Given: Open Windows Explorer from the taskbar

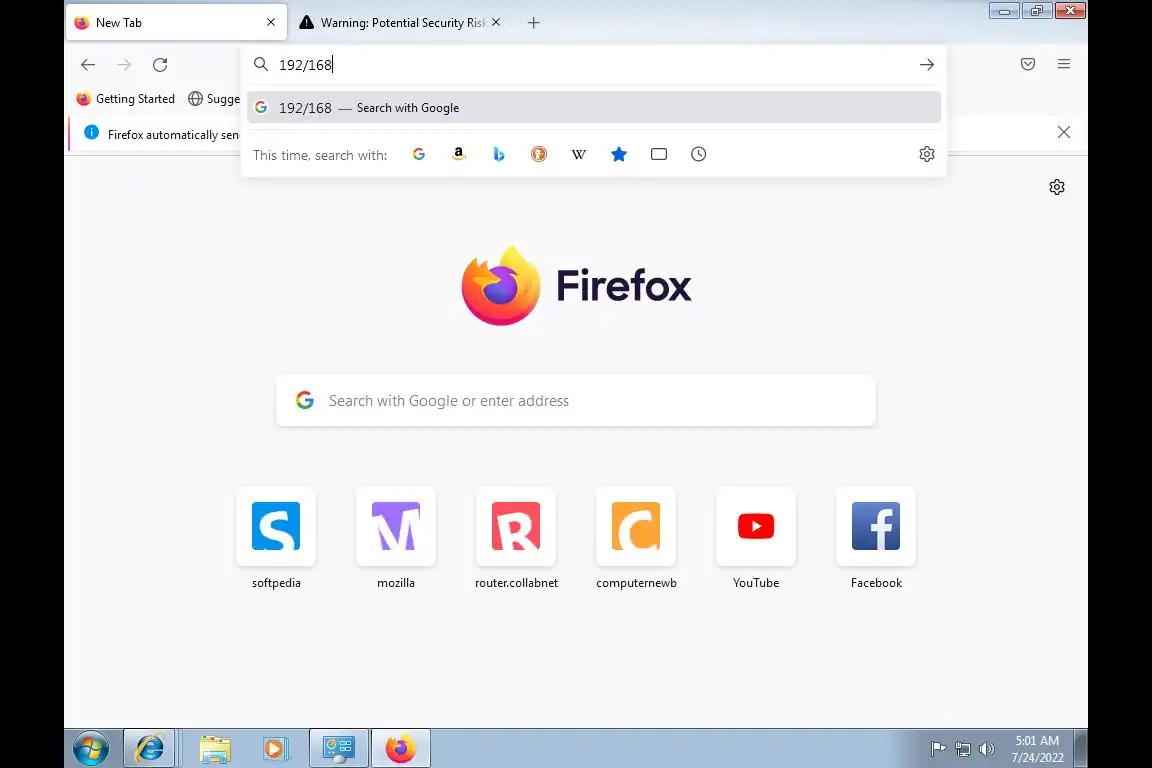Looking at the screenshot, I should tap(215, 749).
